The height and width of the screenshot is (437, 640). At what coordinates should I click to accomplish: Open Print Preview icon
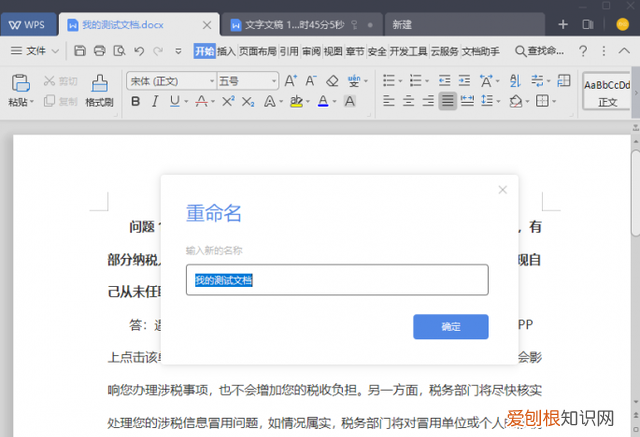click(119, 51)
